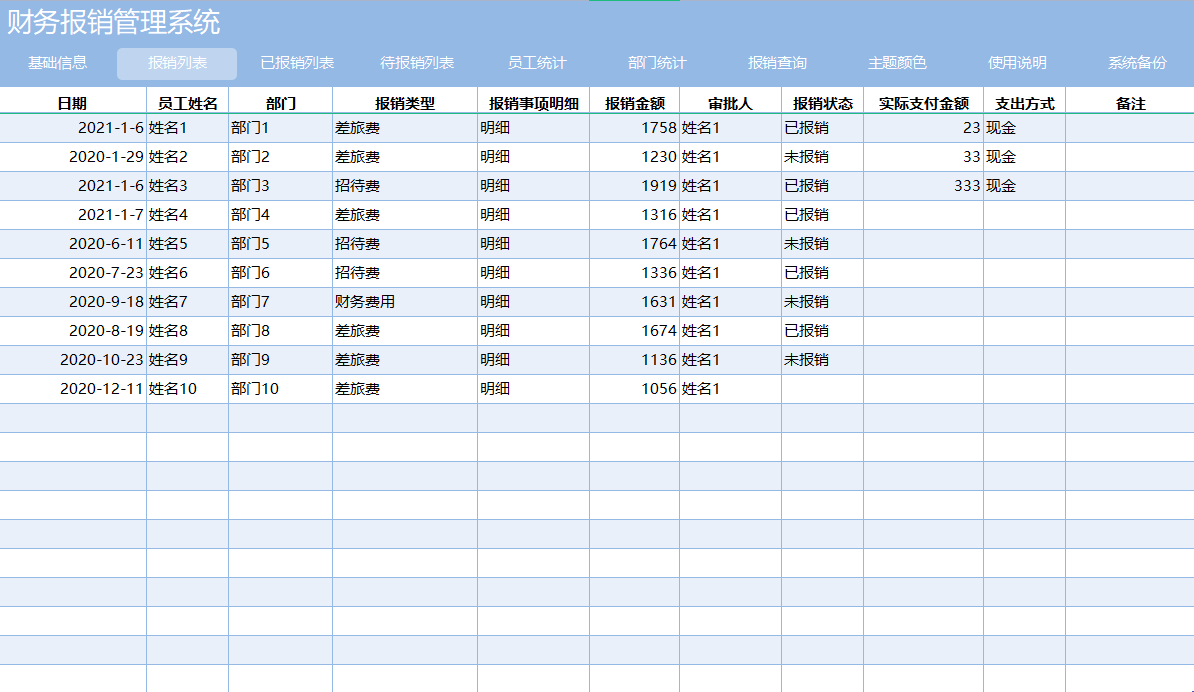
Task: Switch to the 已报销列表 tab
Action: click(297, 63)
